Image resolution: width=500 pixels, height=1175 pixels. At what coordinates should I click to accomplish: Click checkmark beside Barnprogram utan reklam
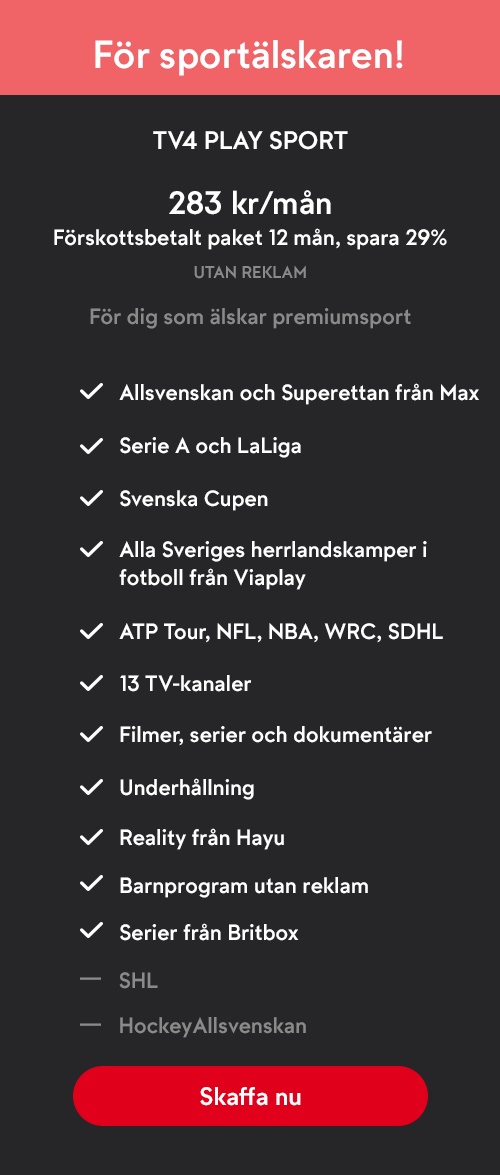(91, 885)
